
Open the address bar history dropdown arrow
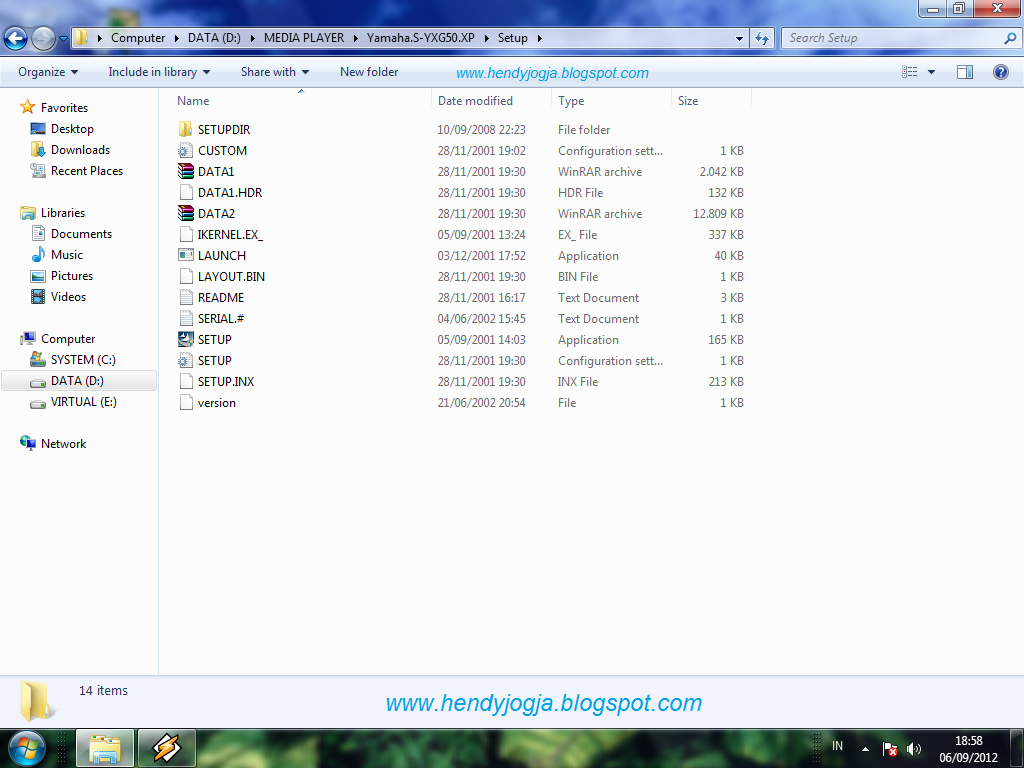click(x=739, y=38)
